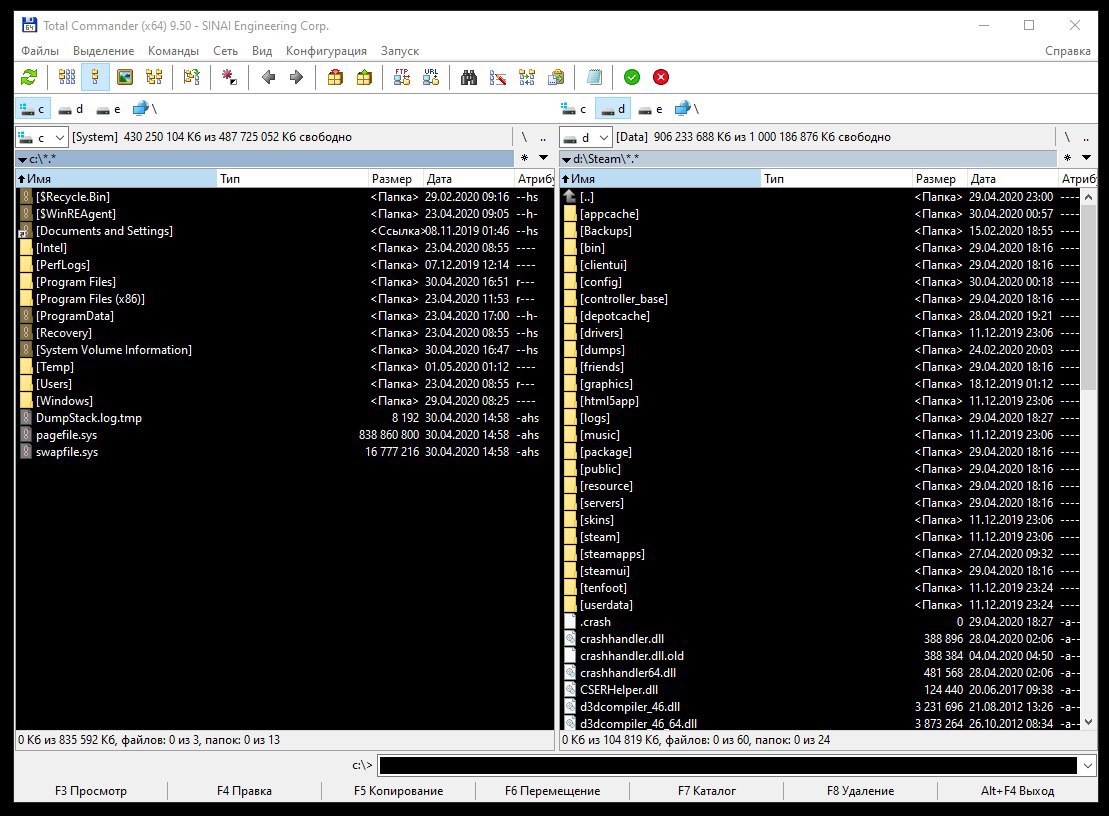Image resolution: width=1109 pixels, height=816 pixels.
Task: Click the F4 Правка button
Action: 244,791
